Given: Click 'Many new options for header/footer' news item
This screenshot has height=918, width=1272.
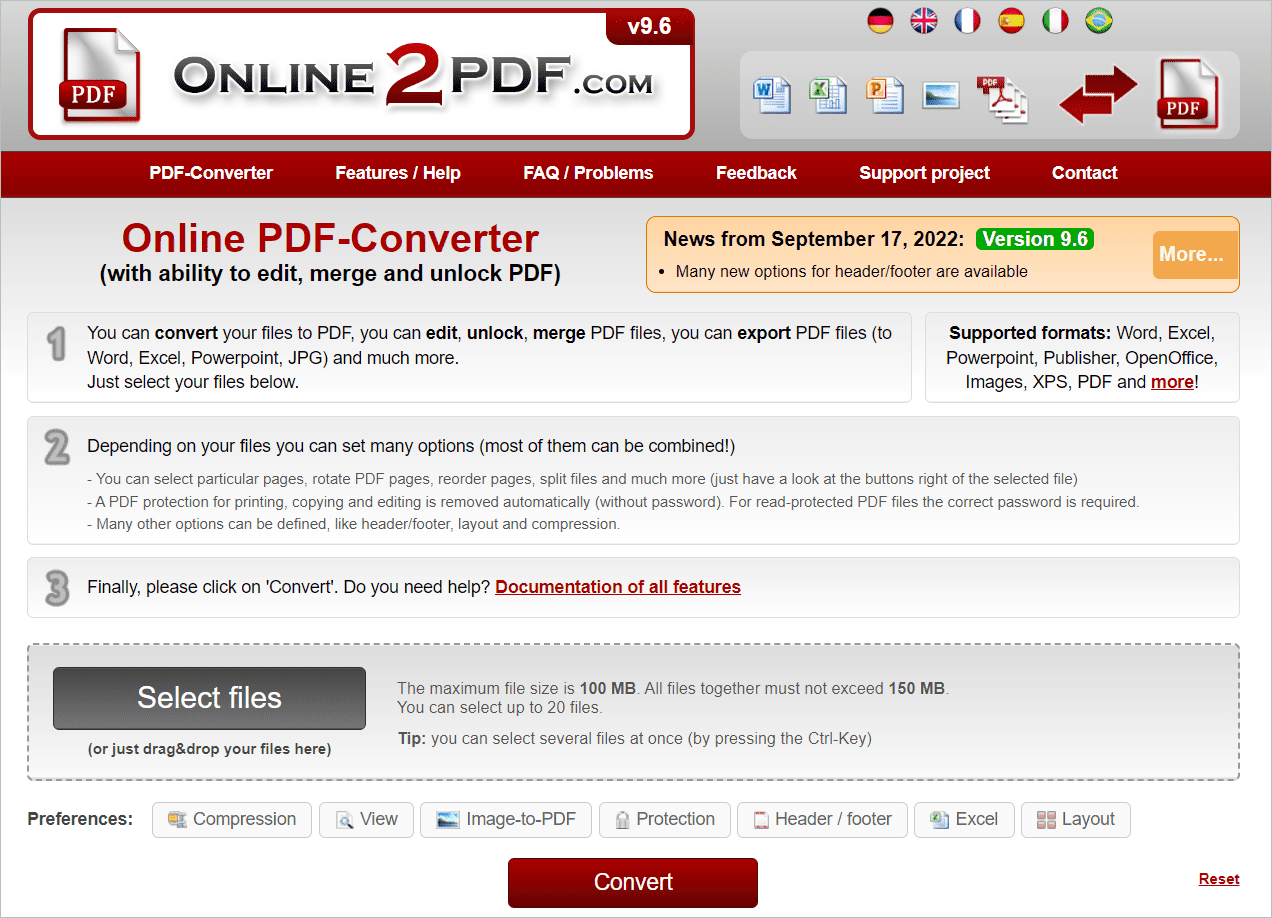Looking at the screenshot, I should click(x=851, y=271).
